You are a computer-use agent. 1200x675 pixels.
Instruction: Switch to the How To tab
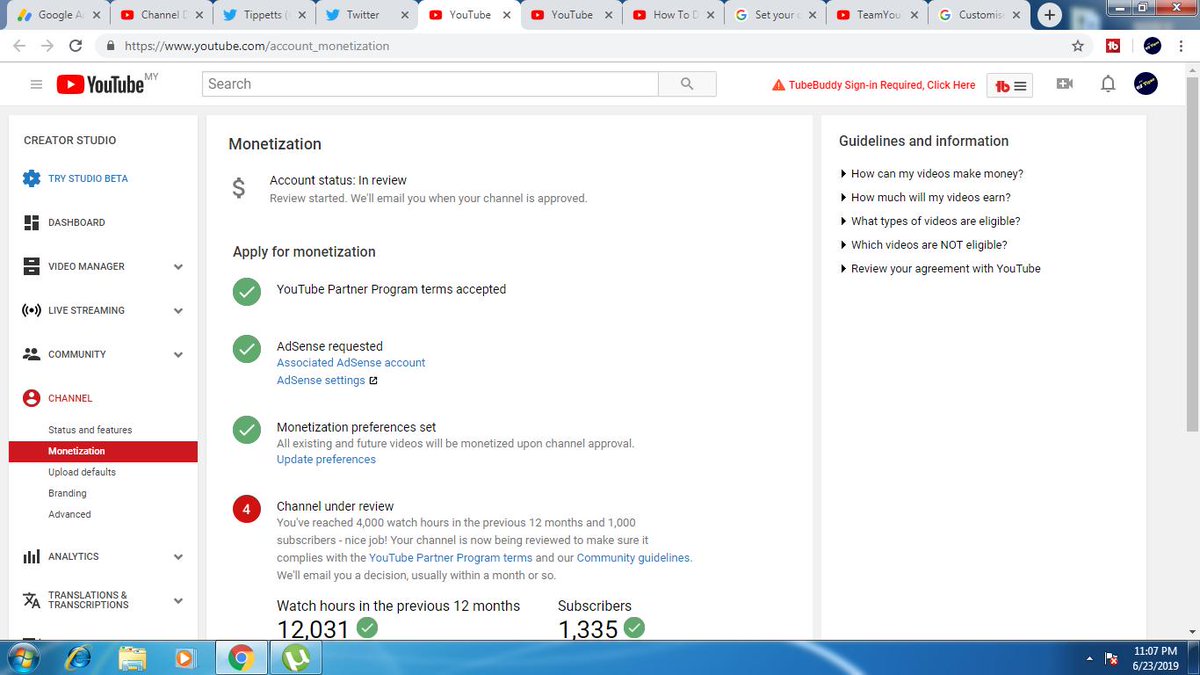pyautogui.click(x=671, y=15)
